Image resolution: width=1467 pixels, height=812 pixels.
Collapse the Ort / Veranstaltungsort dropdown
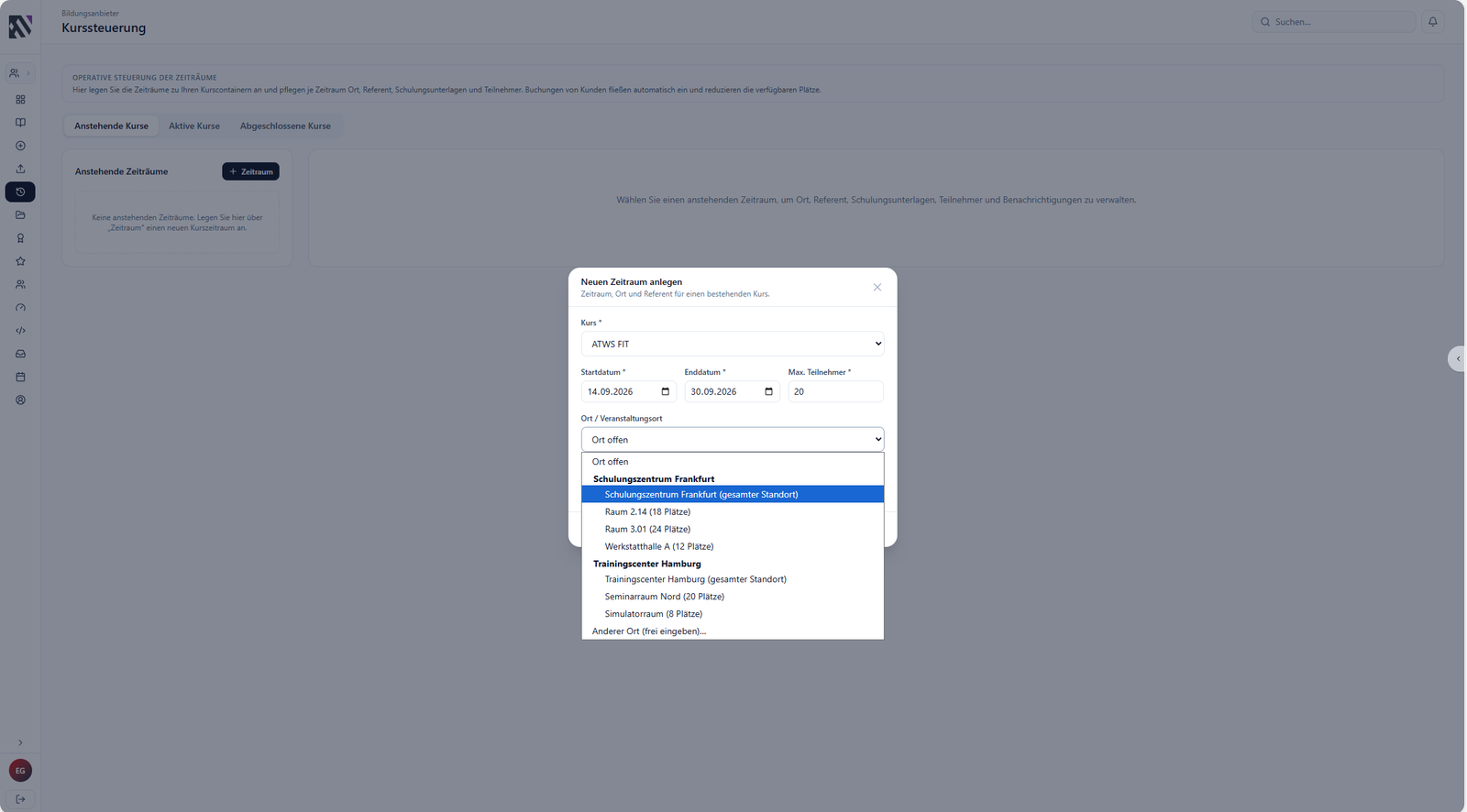733,440
